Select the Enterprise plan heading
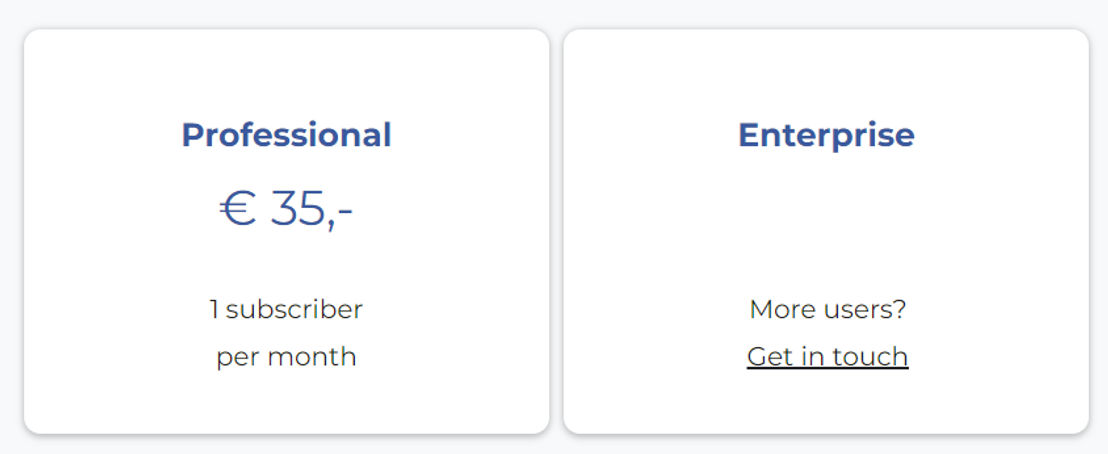This screenshot has width=1108, height=454. tap(827, 135)
